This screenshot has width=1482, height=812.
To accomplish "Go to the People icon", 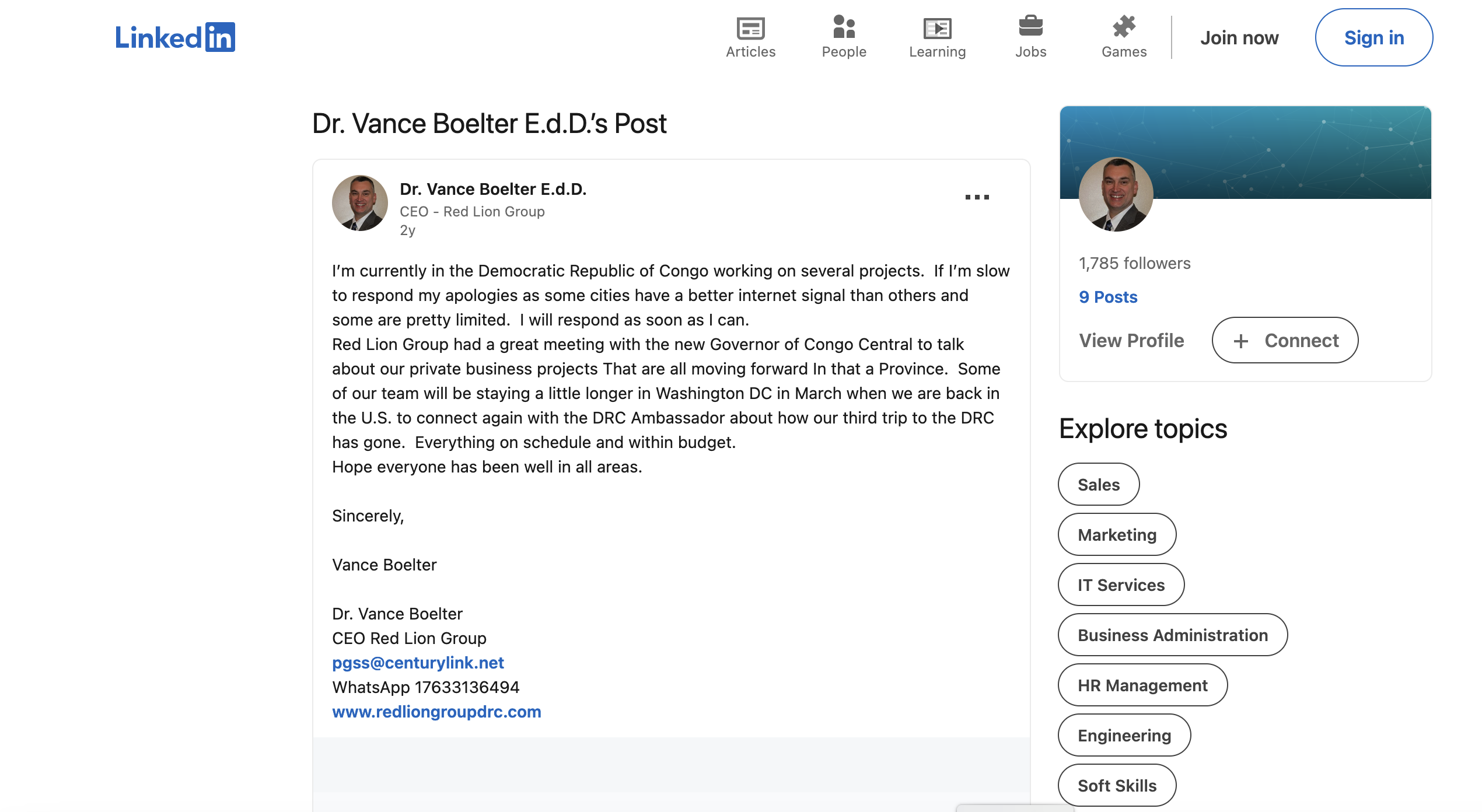I will pyautogui.click(x=844, y=27).
